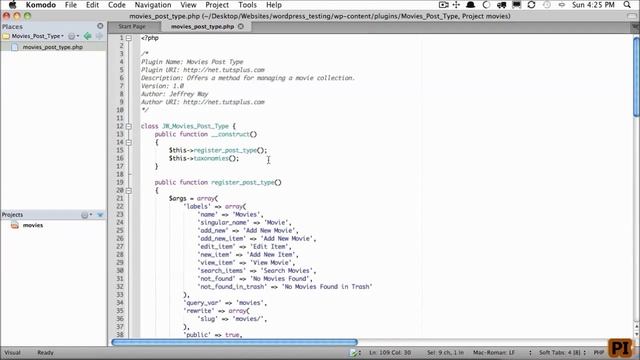Open the Places gear settings menu
The width and height of the screenshot is (640, 360).
pos(73,36)
